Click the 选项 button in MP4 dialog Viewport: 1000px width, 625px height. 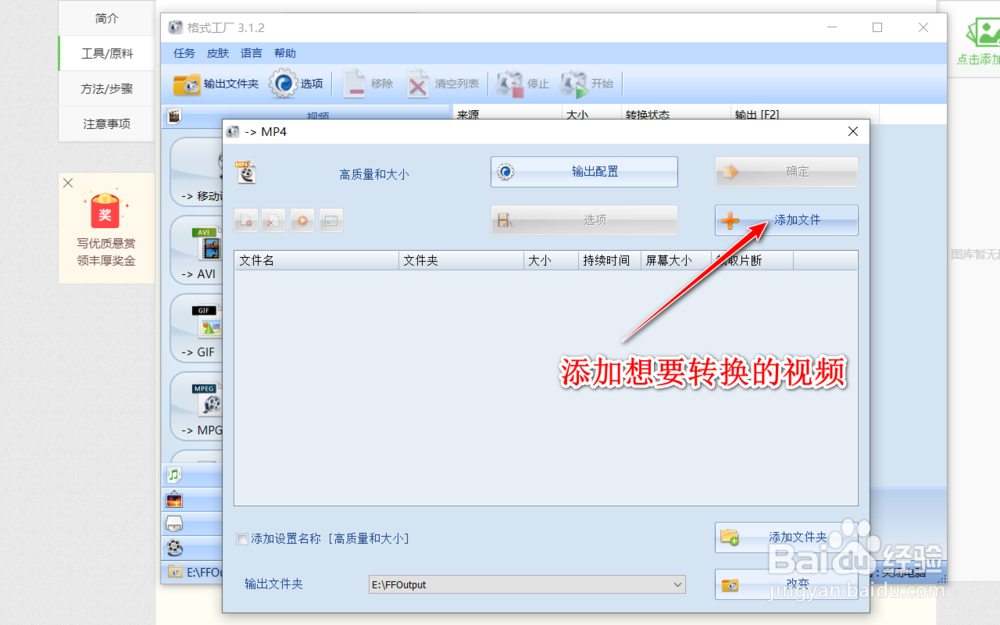point(584,220)
